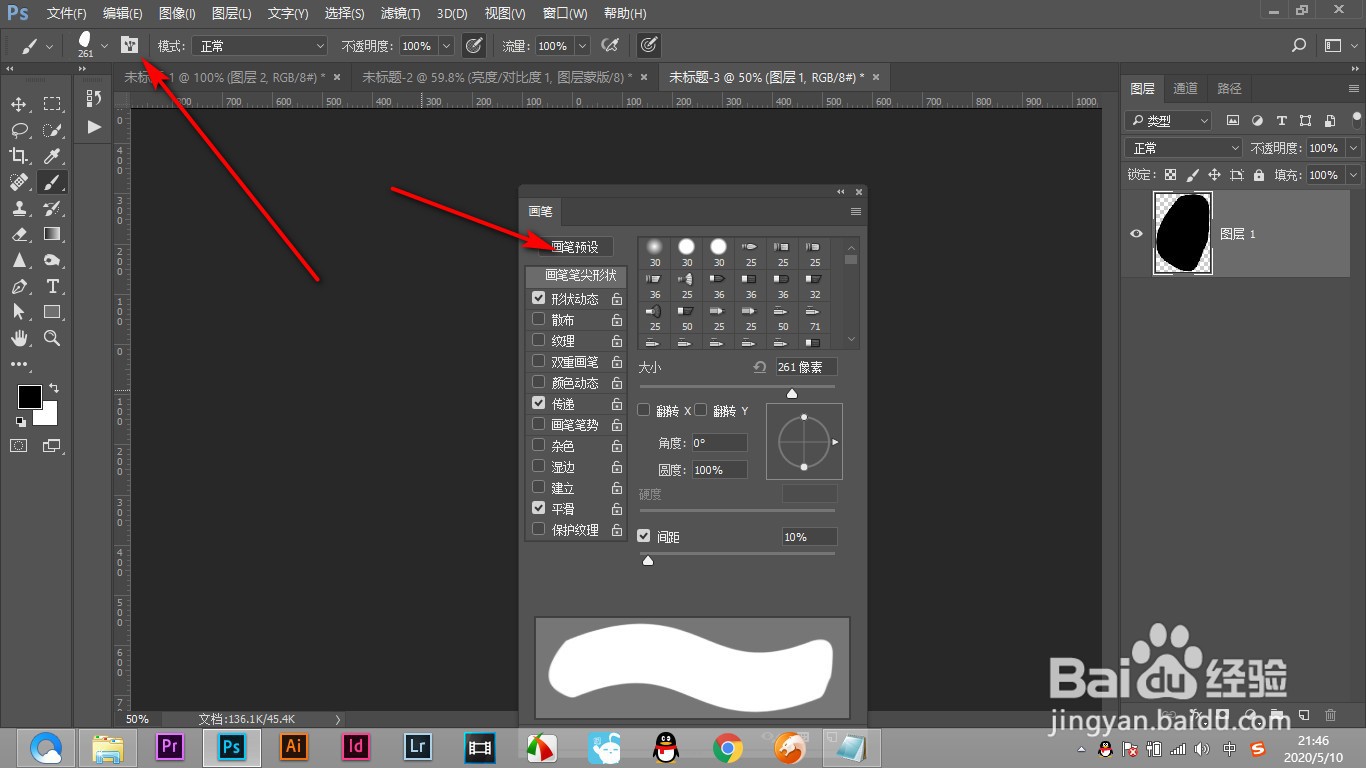Switch to the 路径 tab
The height and width of the screenshot is (768, 1366).
(1229, 88)
